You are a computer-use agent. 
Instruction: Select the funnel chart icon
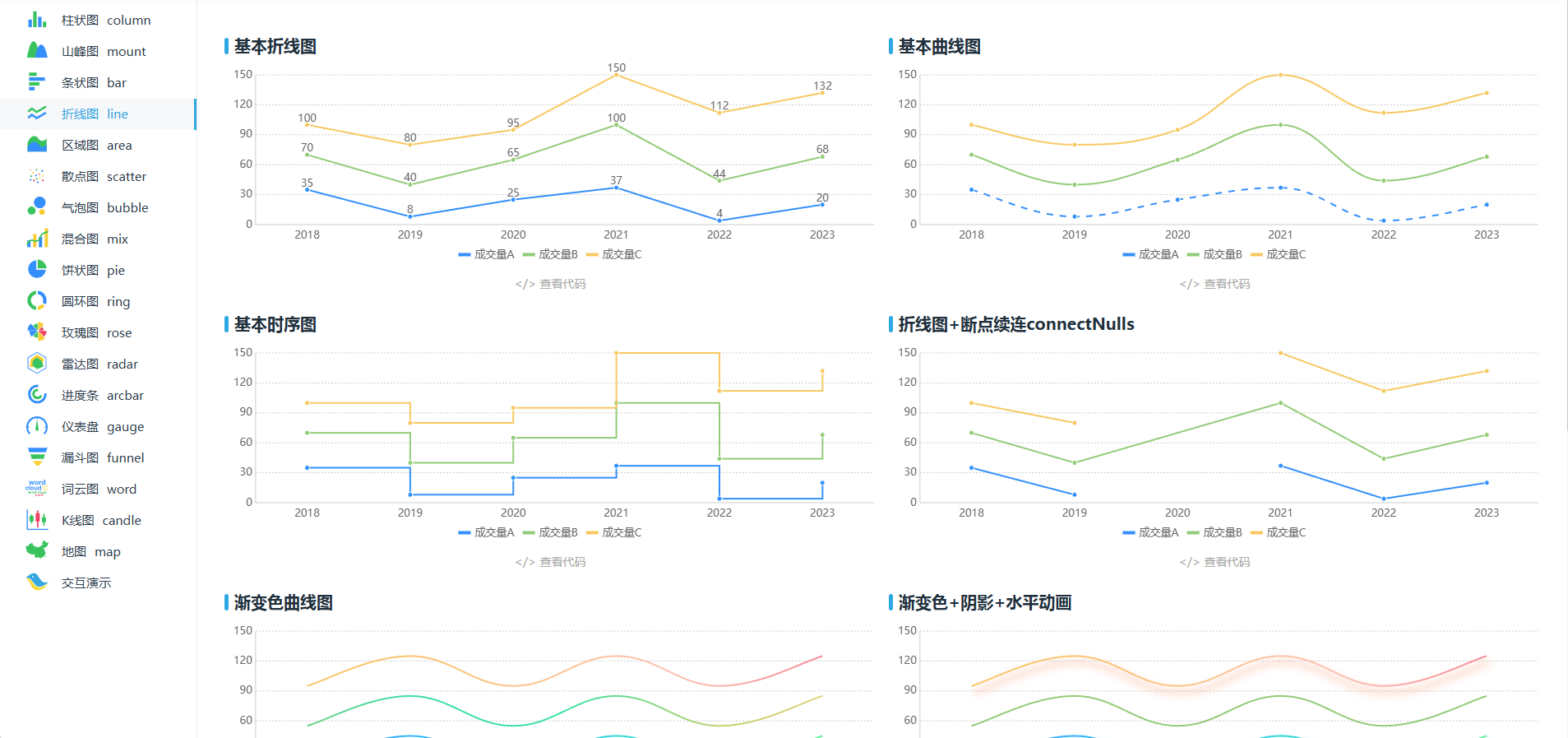37,457
